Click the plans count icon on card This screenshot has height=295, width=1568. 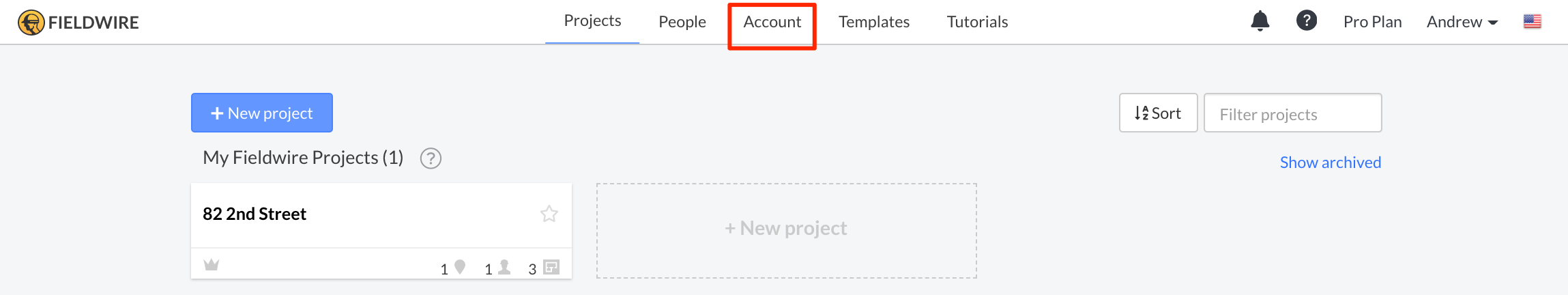click(551, 267)
